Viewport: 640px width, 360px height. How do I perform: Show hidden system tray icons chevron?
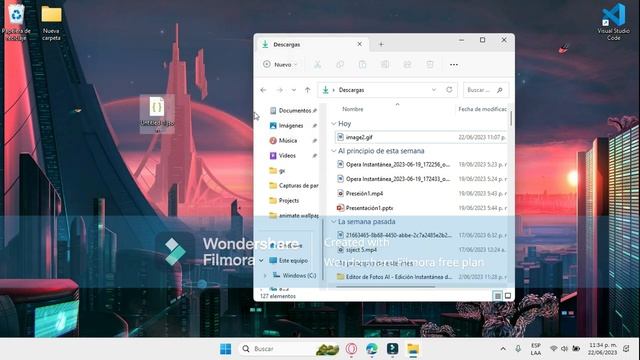[503, 349]
